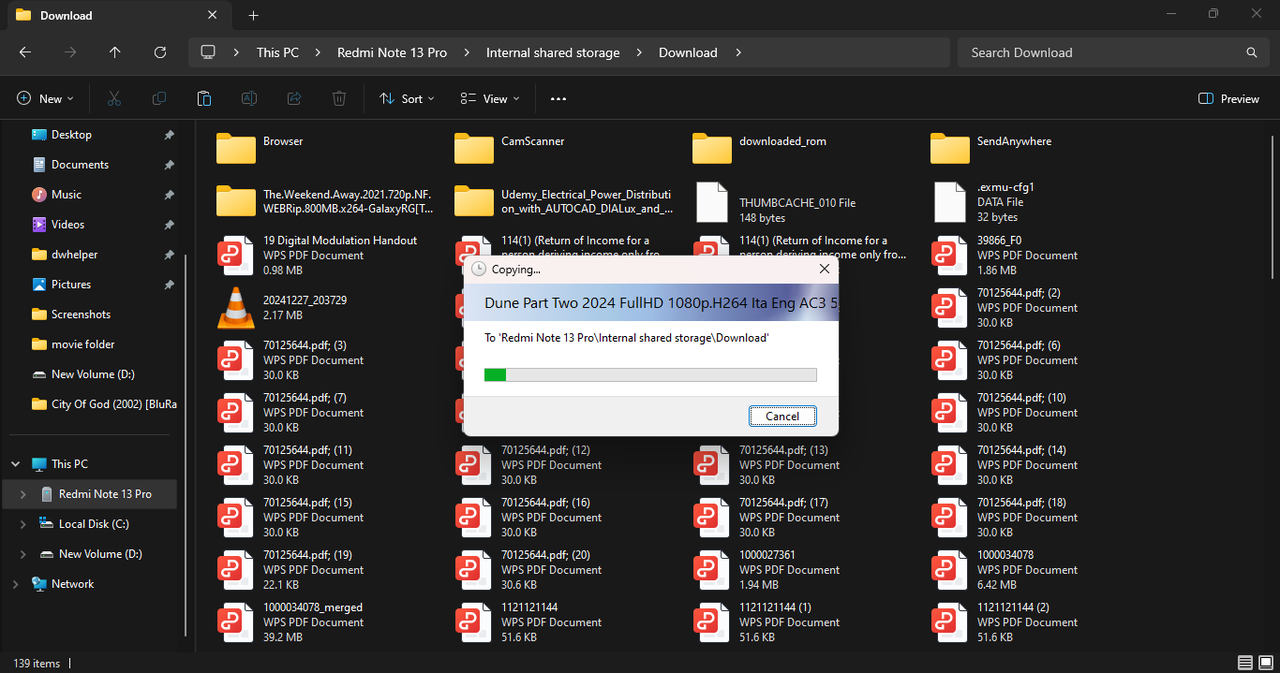
Task: Open the View dropdown menu
Action: click(x=490, y=99)
